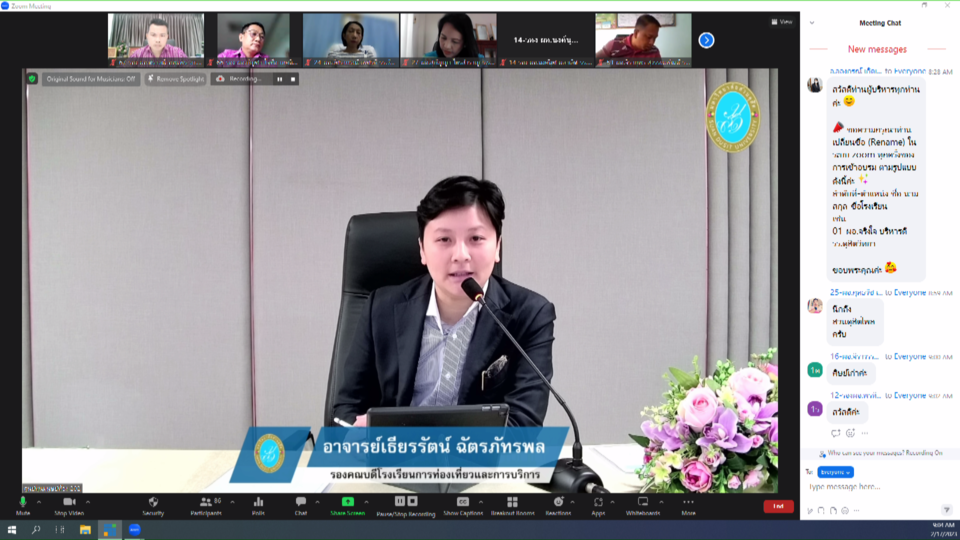The image size is (960, 540).
Task: Click the red End meeting button
Action: click(778, 506)
